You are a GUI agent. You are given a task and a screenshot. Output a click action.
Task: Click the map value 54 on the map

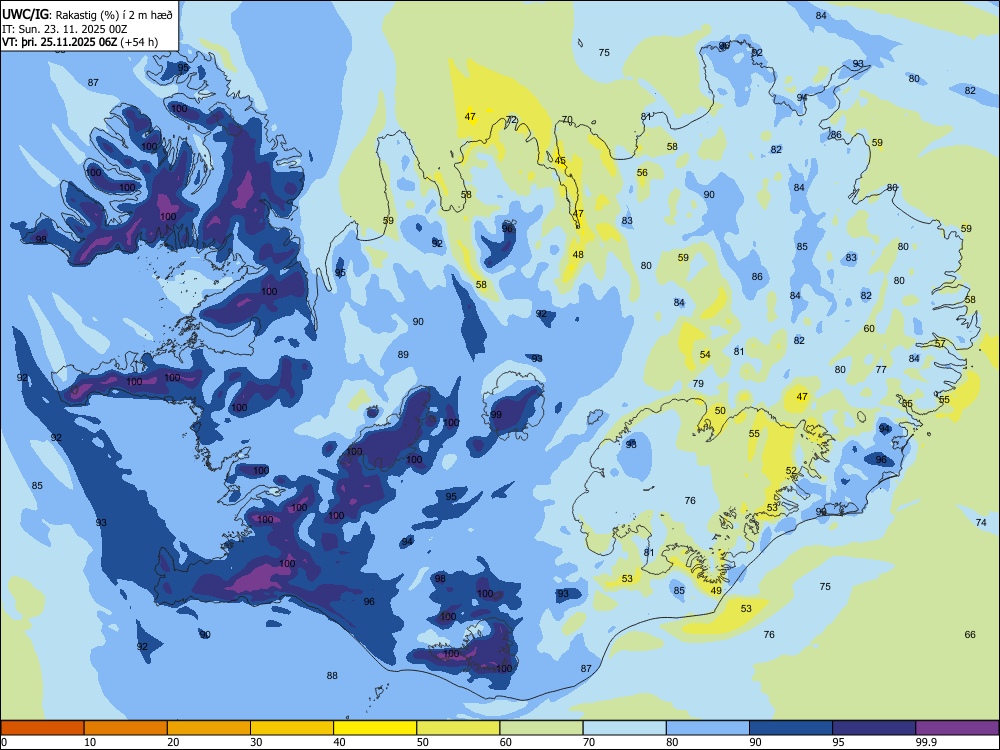[x=705, y=355]
